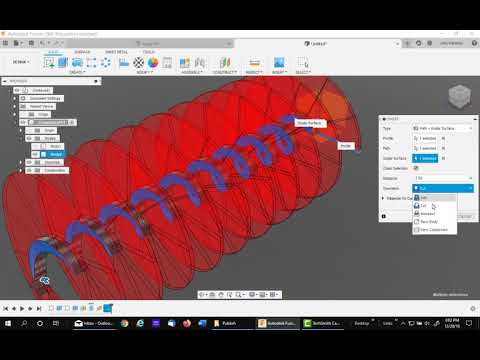The width and height of the screenshot is (480, 360).
Task: Expand the Construction folder node
Action: [x=21, y=170]
